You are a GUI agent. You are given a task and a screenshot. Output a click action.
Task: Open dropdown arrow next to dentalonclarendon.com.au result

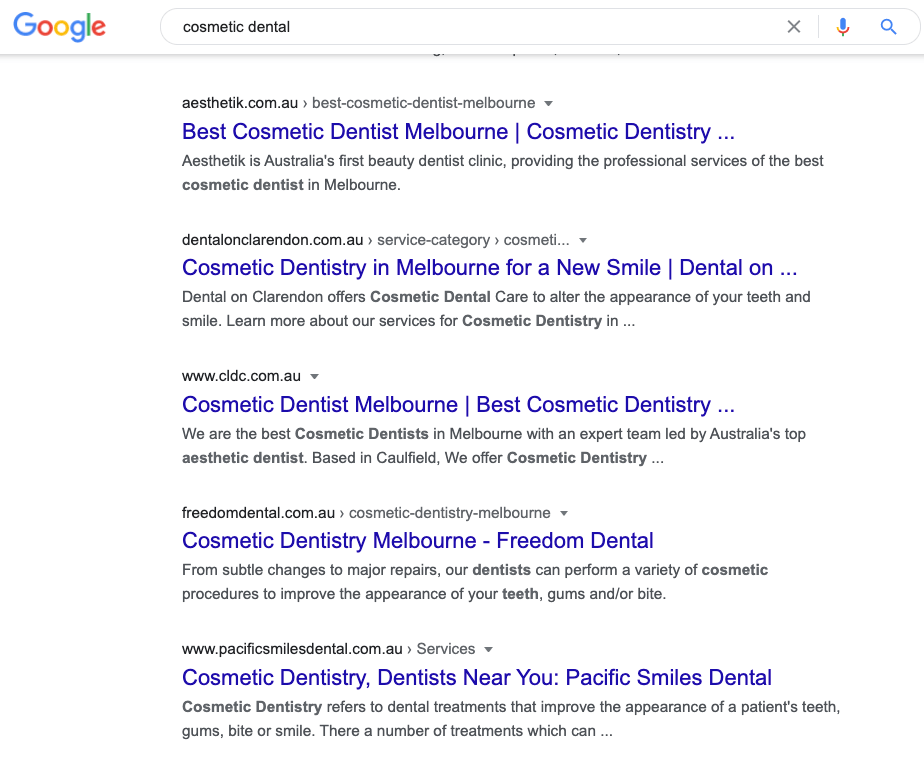point(583,240)
